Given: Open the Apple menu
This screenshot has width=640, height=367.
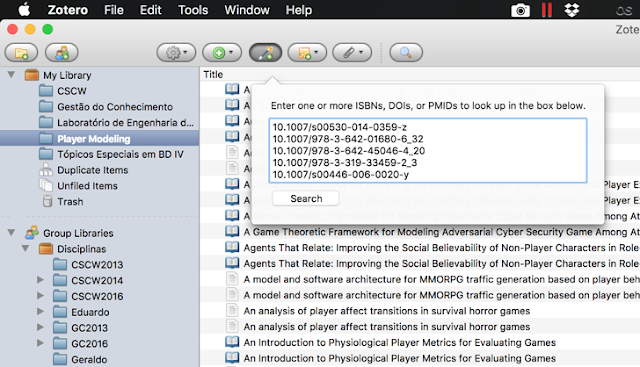Looking at the screenshot, I should [x=24, y=9].
